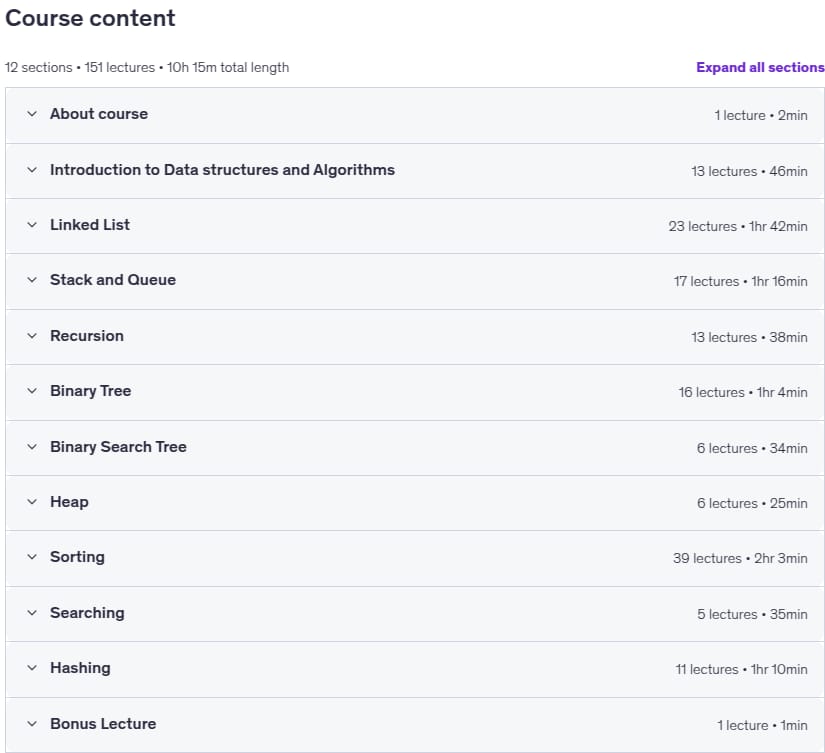Open the Bonus Lecture section title
825x753 pixels.
click(x=103, y=724)
